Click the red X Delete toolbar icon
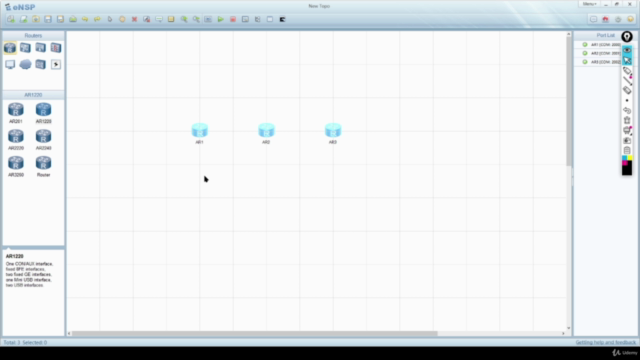The width and height of the screenshot is (640, 360). 134,19
